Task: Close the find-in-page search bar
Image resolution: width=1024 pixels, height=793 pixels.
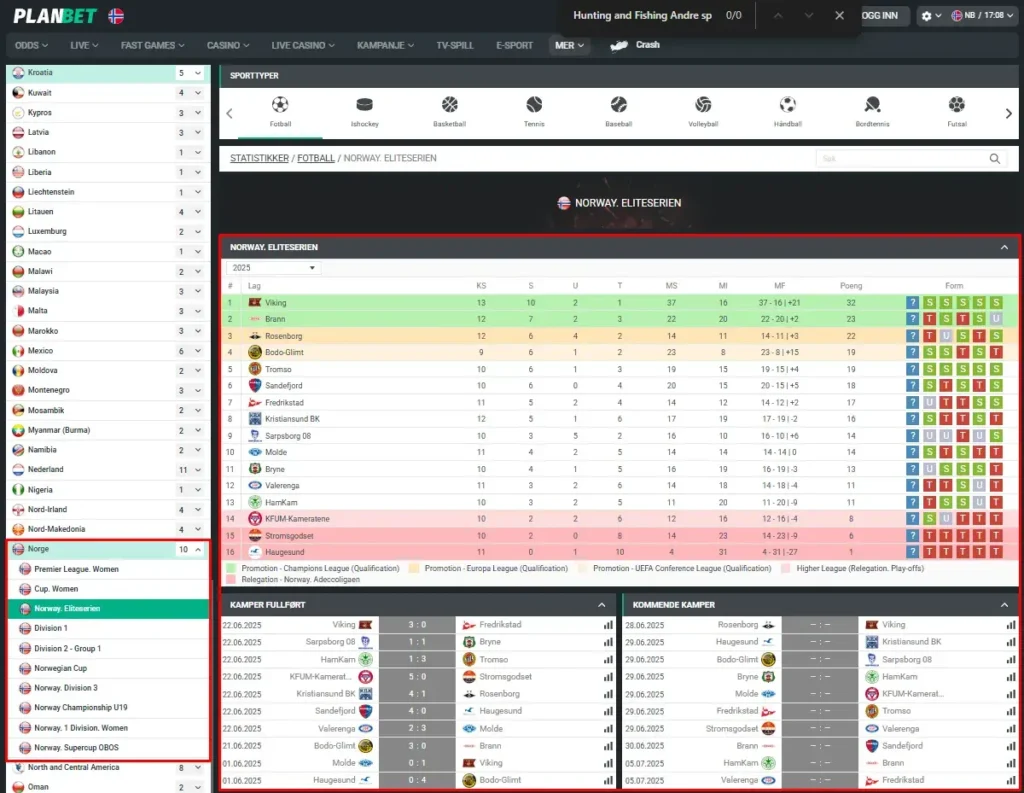Action: pos(839,16)
